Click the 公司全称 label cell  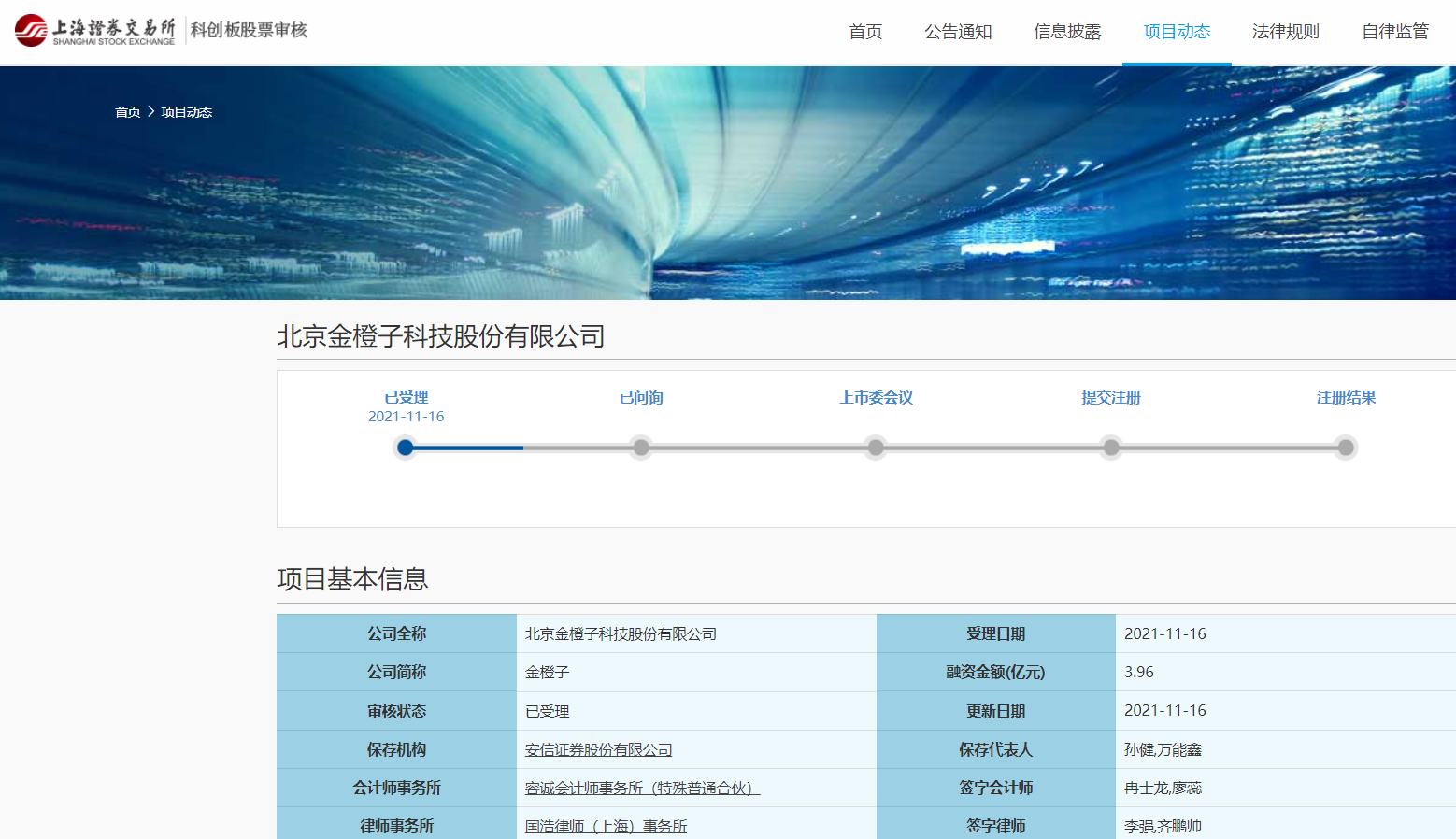396,633
